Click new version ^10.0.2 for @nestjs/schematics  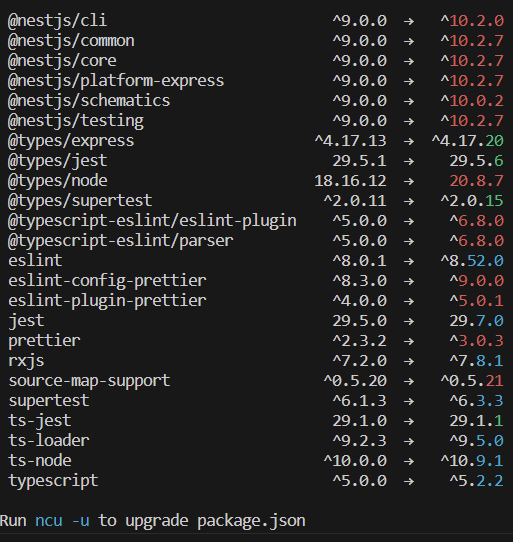[x=472, y=101]
